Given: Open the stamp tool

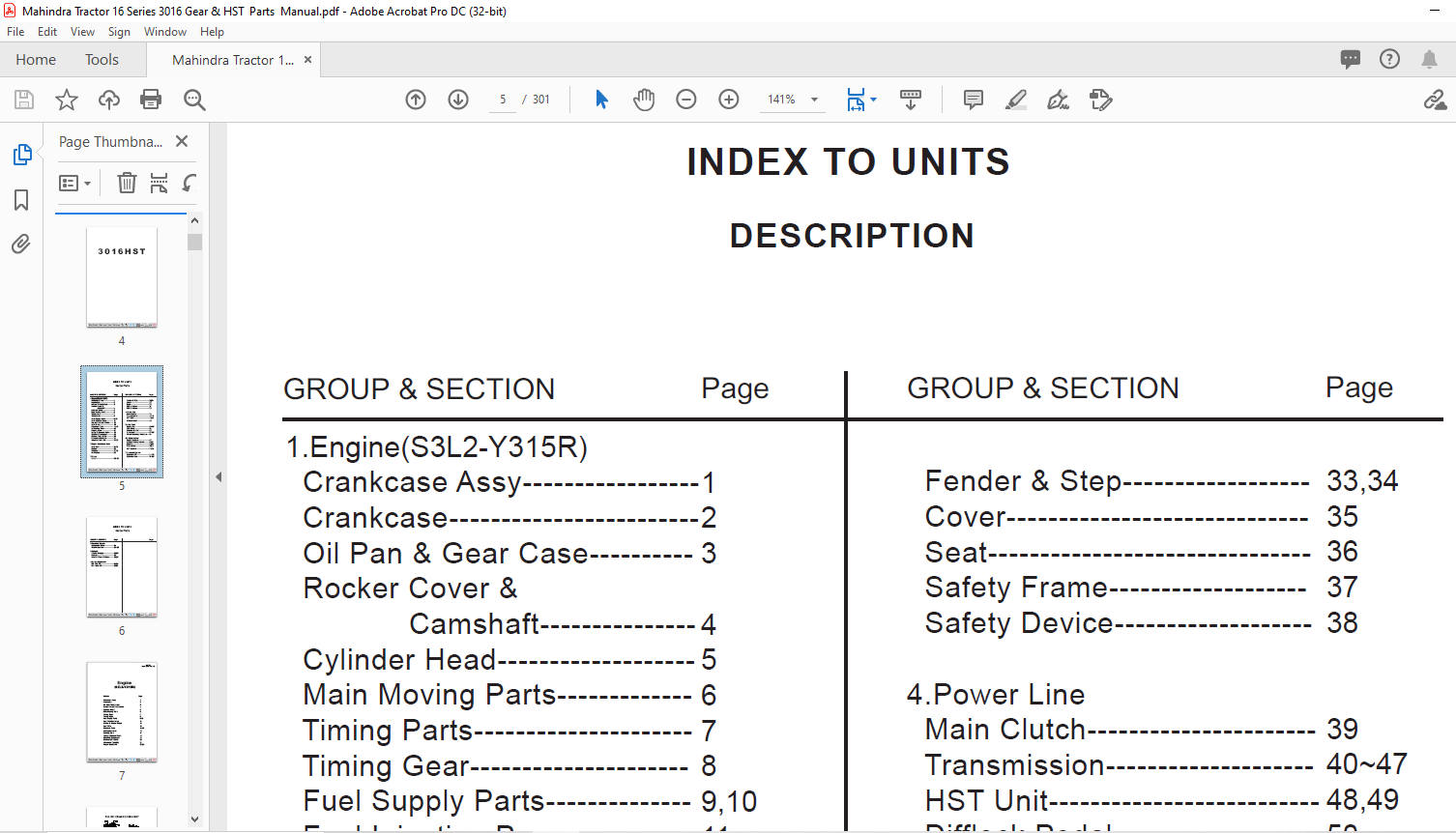Looking at the screenshot, I should coord(1100,100).
